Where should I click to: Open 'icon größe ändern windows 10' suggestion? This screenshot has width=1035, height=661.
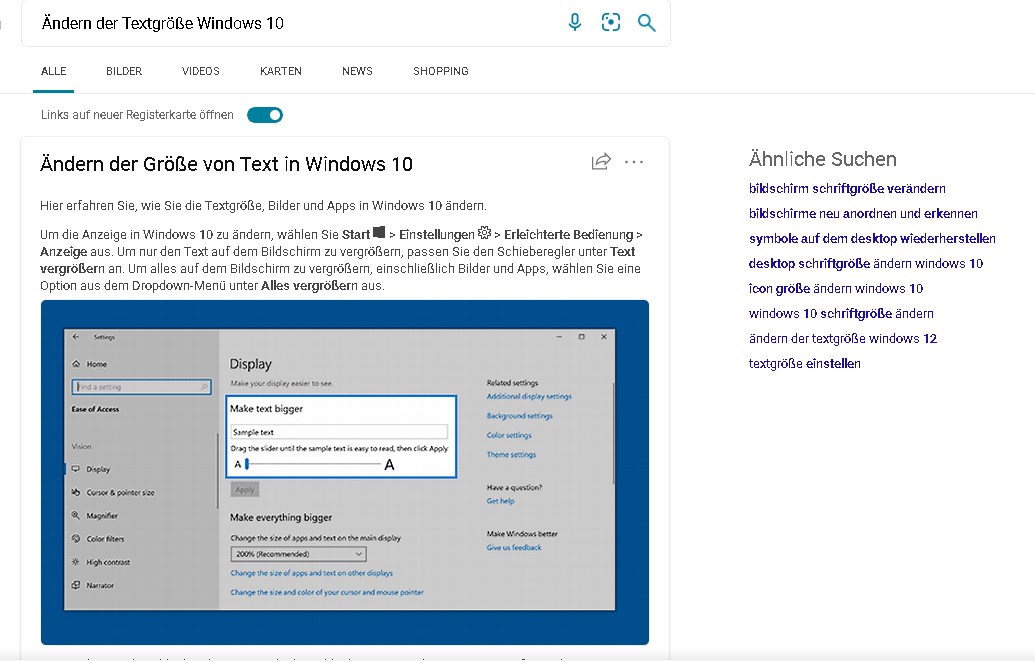click(836, 288)
